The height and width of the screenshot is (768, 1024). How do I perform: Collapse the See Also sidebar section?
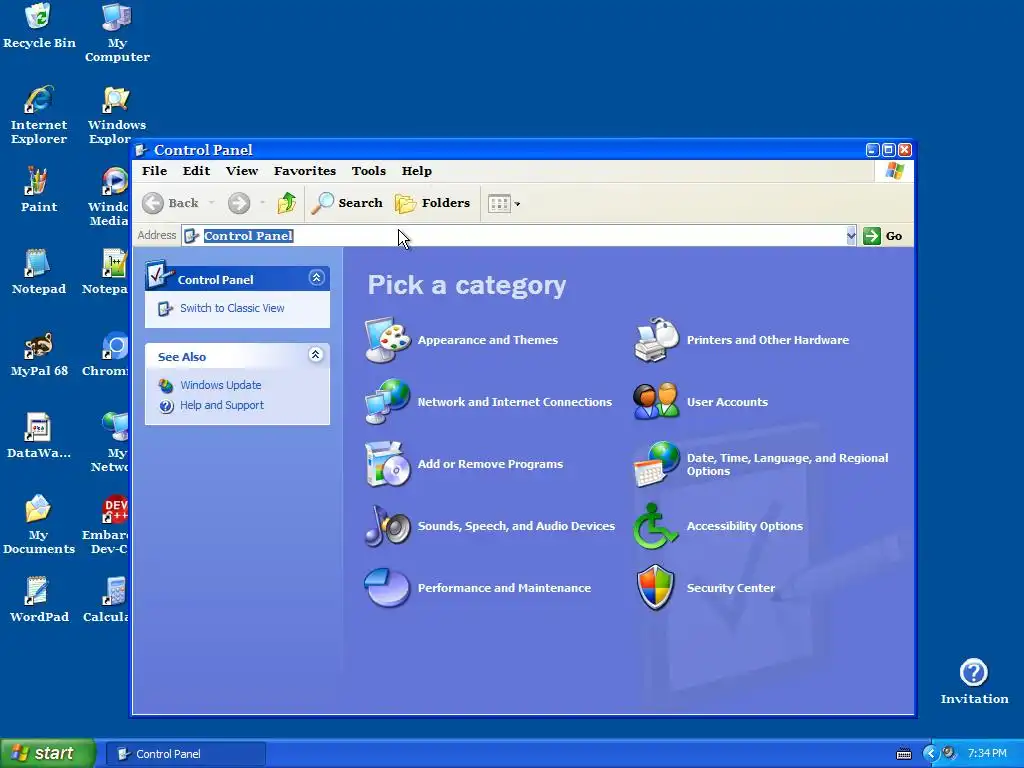[x=315, y=355]
